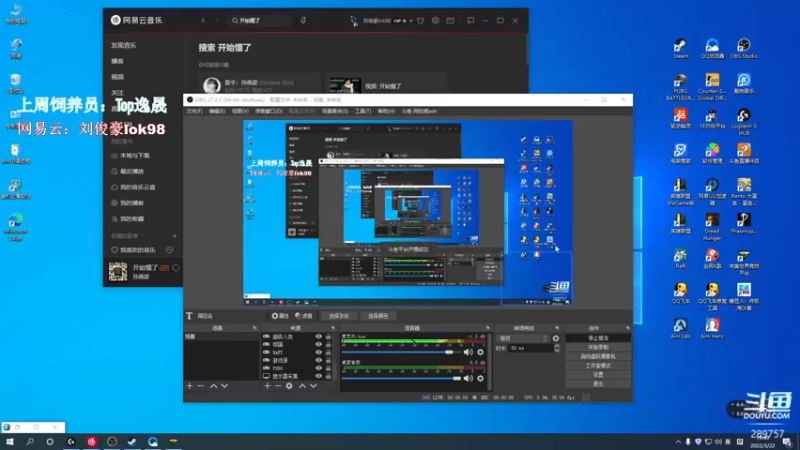Open Counter-Strike Global Offensive shortcut
This screenshot has height=450, width=800.
pyautogui.click(x=712, y=87)
